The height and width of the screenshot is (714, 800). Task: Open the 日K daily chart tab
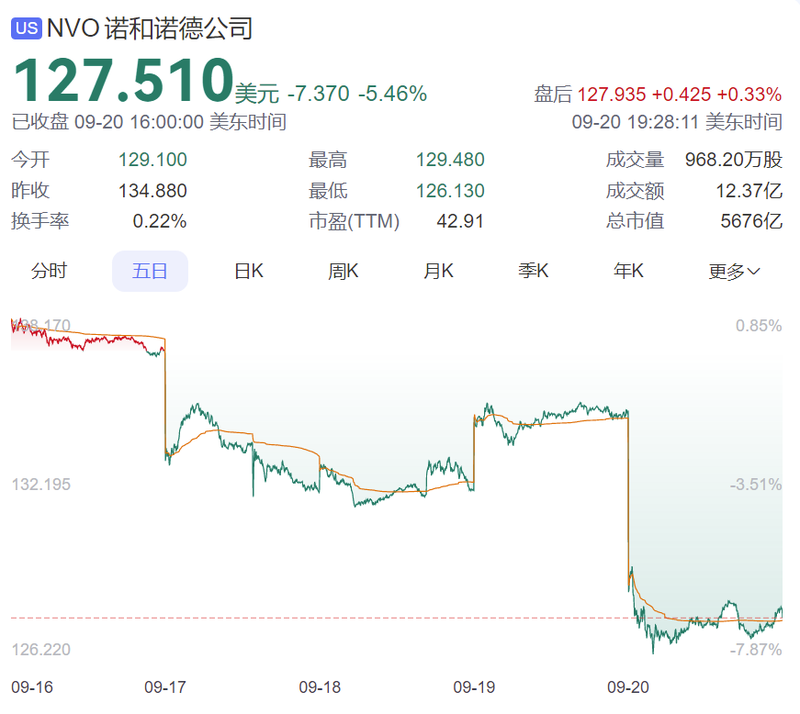[248, 271]
